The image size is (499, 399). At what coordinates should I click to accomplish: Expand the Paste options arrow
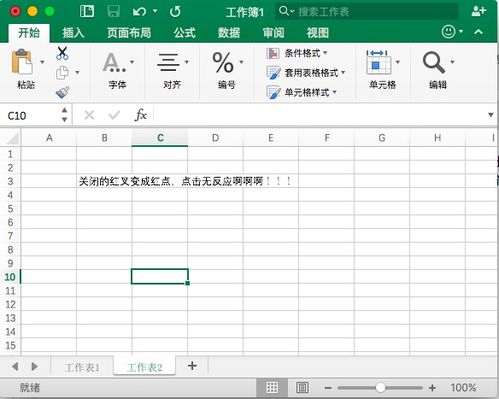pyautogui.click(x=42, y=62)
